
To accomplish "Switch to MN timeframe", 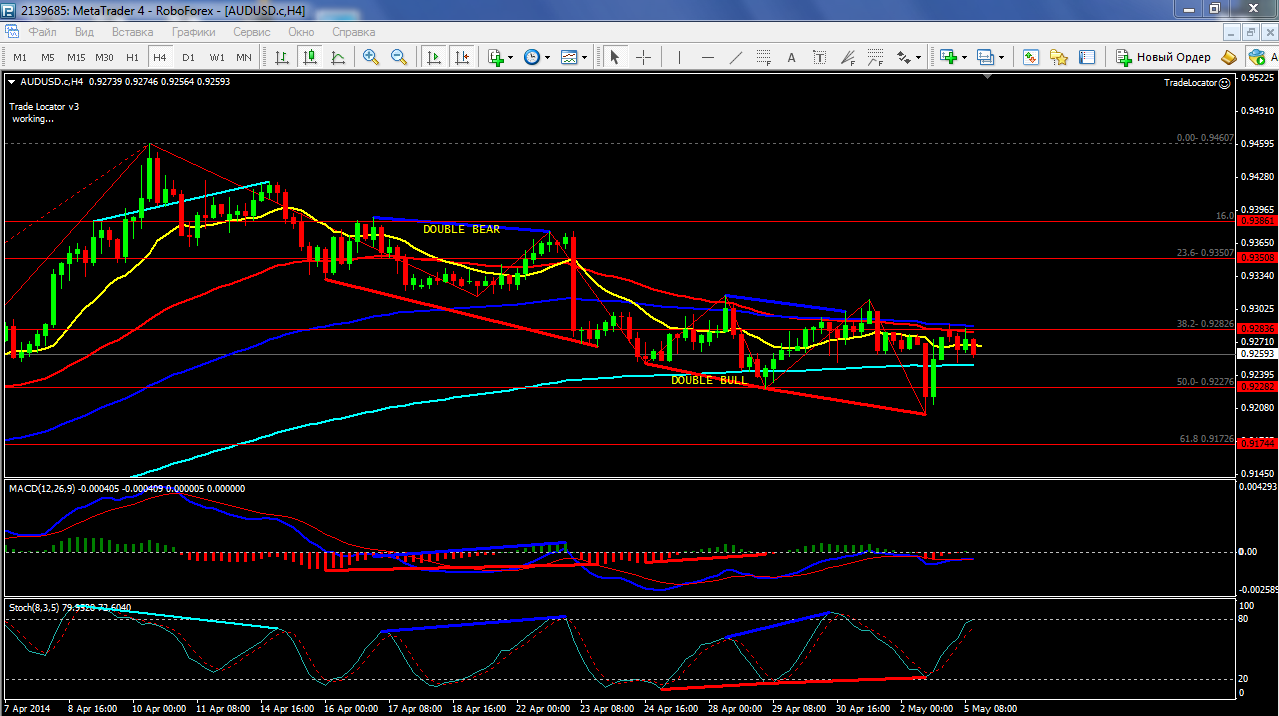I will [x=245, y=57].
